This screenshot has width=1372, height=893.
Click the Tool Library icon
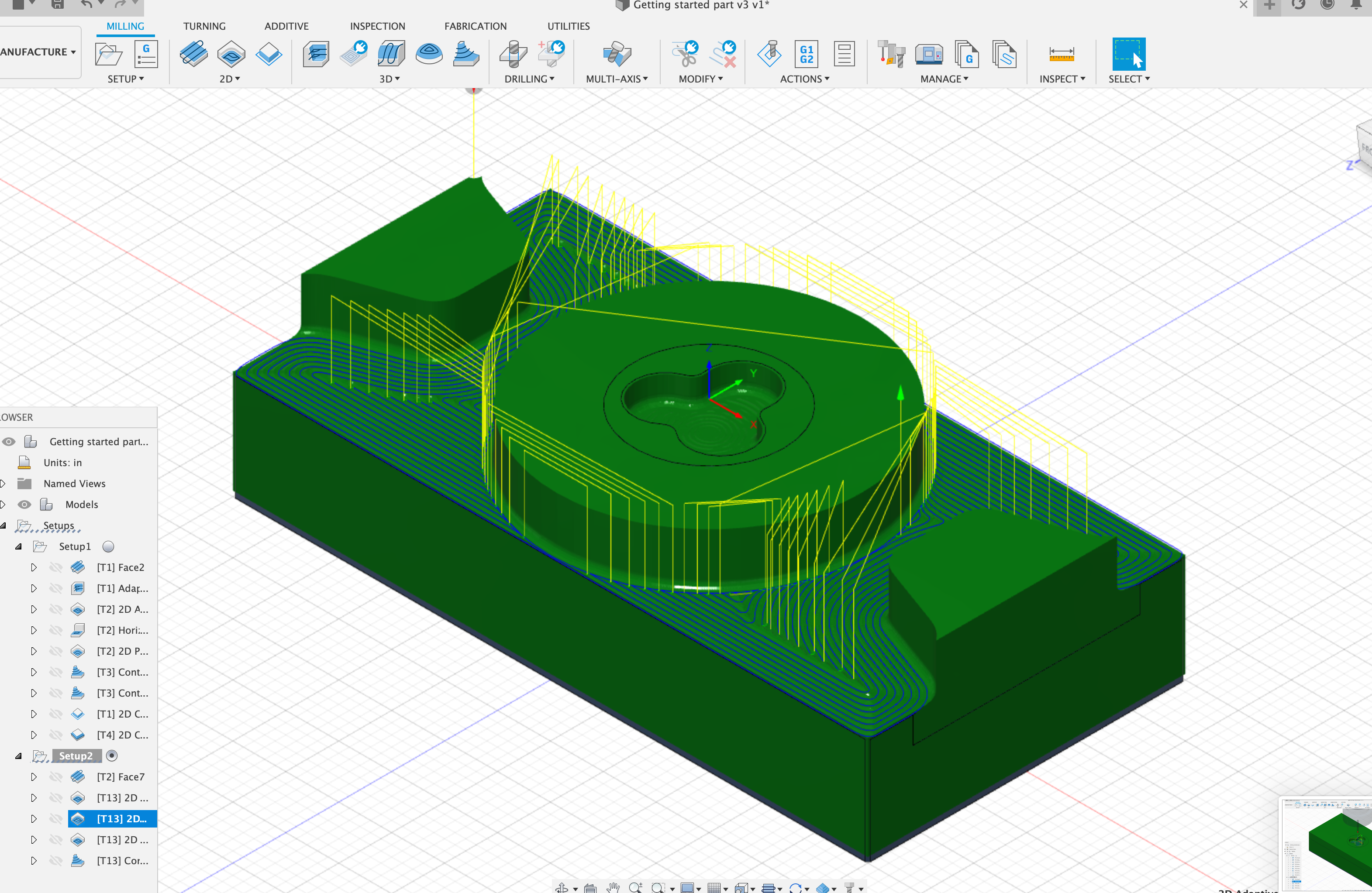[x=891, y=55]
